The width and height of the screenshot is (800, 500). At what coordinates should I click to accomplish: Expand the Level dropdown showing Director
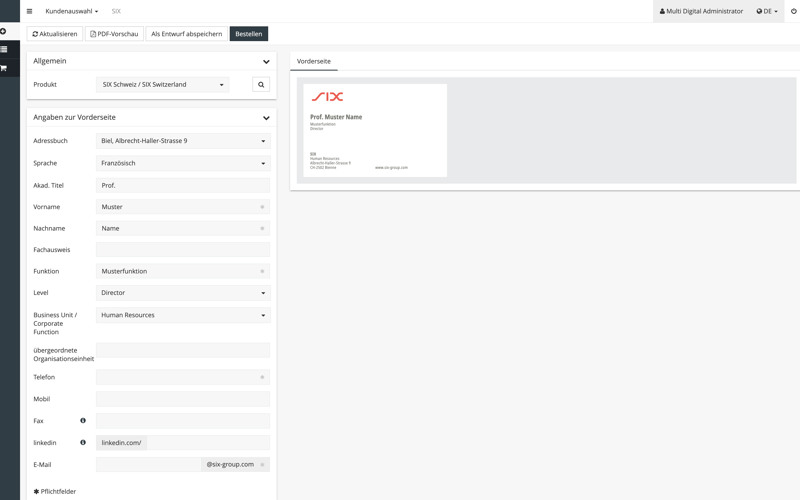[x=183, y=293]
